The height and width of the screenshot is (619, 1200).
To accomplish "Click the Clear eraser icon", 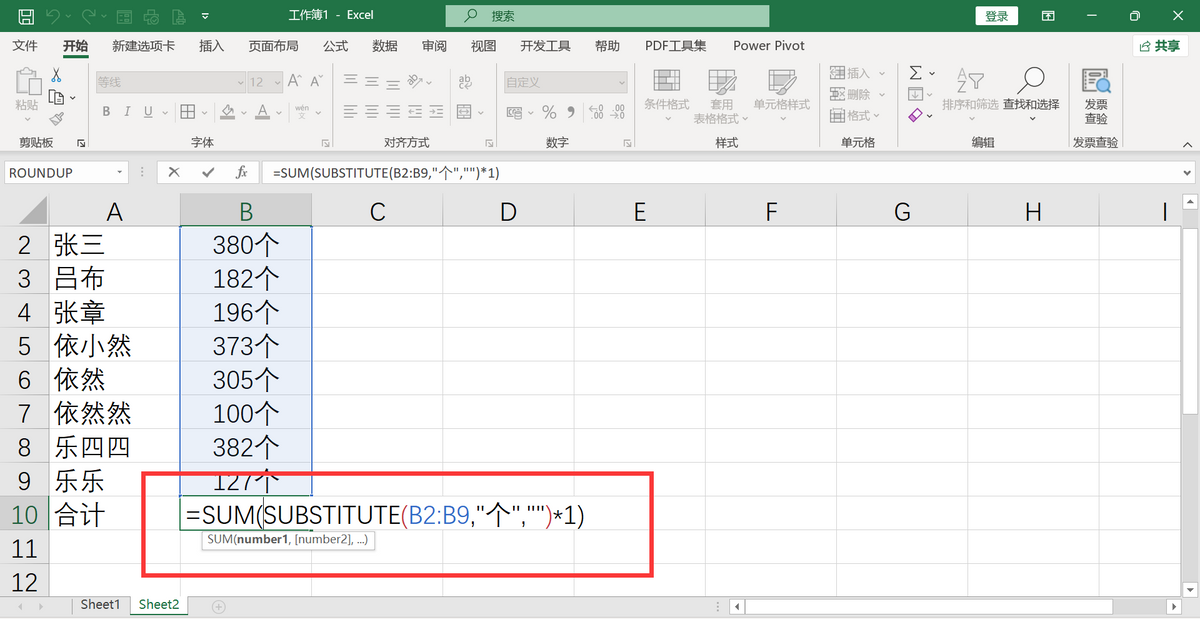I will tap(915, 115).
